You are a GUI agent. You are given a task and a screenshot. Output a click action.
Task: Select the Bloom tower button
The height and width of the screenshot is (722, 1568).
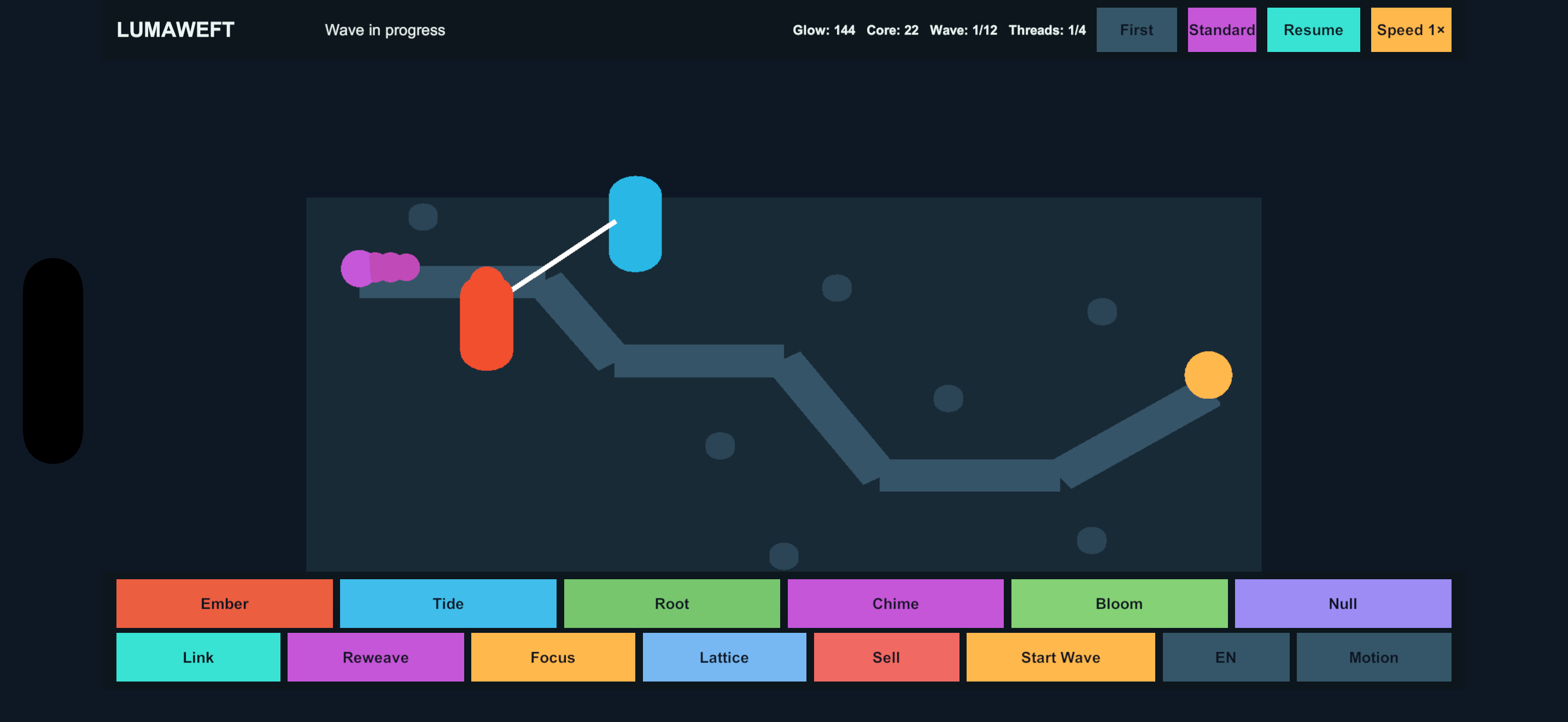(x=1119, y=603)
